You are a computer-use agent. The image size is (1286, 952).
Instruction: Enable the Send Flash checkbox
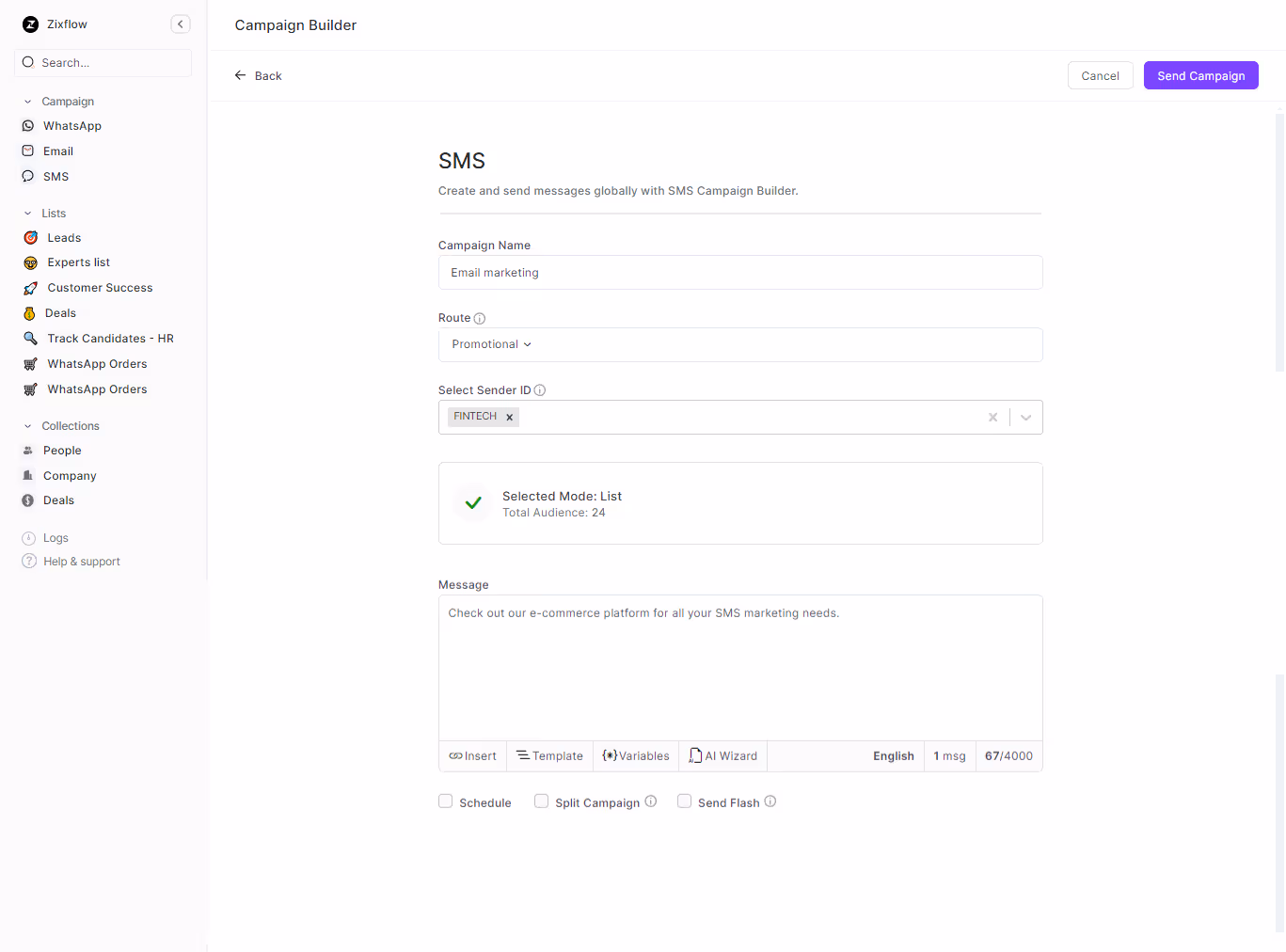tap(685, 801)
